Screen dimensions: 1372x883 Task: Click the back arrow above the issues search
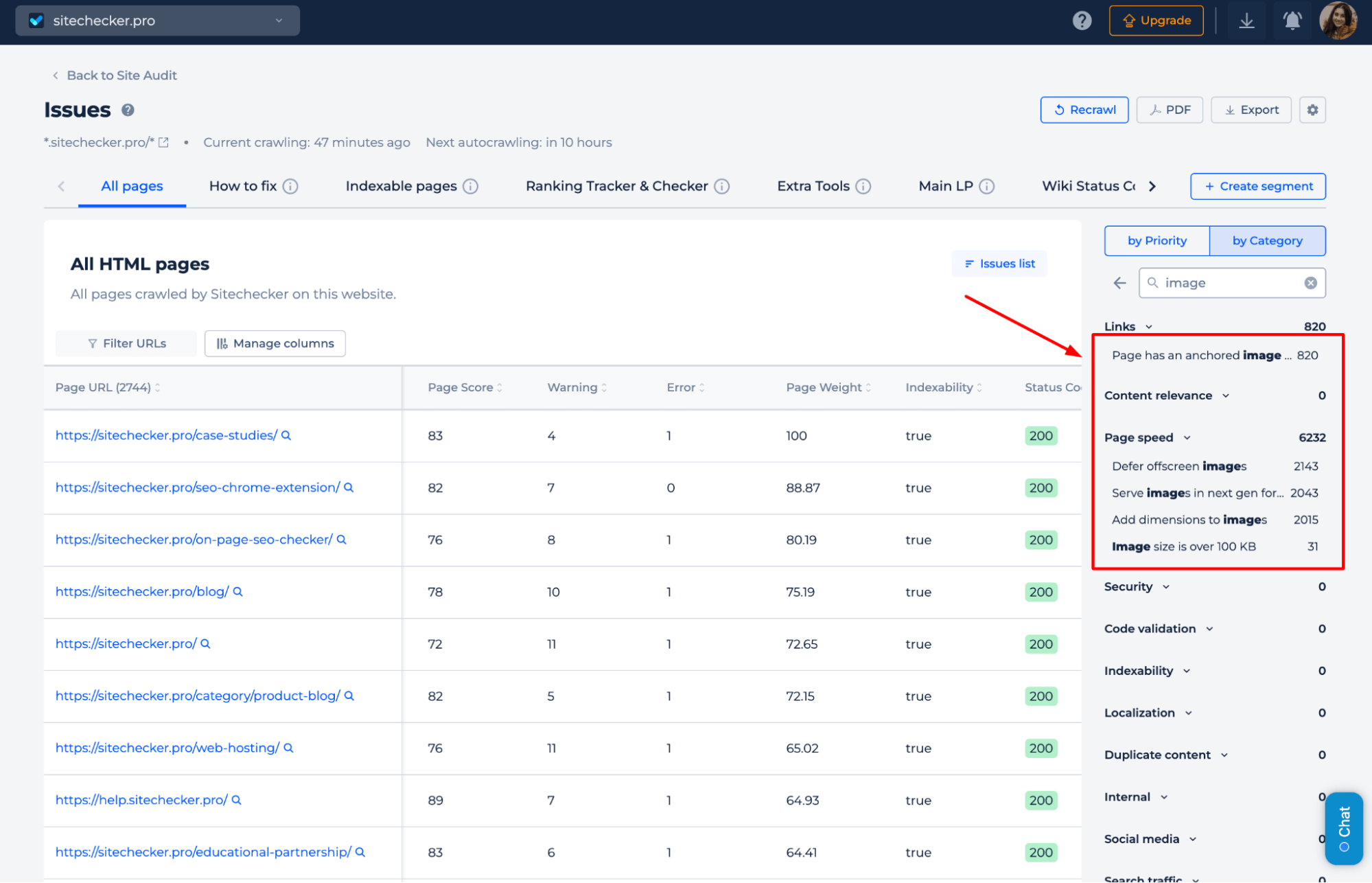pos(1119,282)
